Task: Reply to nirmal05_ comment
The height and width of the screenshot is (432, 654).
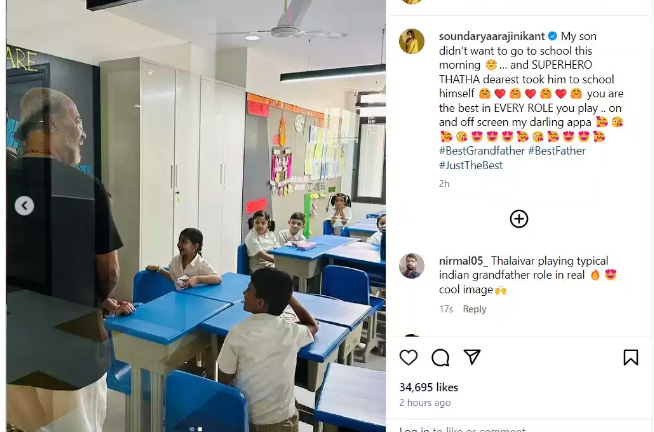Action: (475, 309)
